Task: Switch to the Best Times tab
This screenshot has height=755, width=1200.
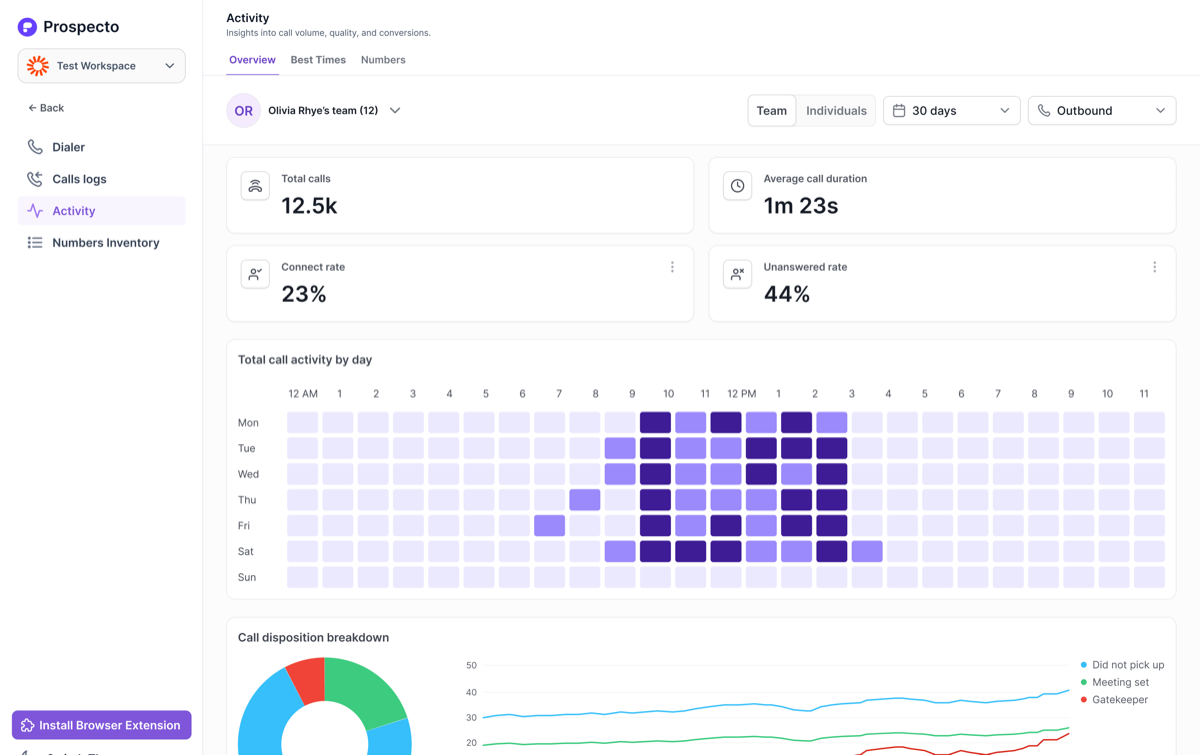Action: [x=318, y=60]
